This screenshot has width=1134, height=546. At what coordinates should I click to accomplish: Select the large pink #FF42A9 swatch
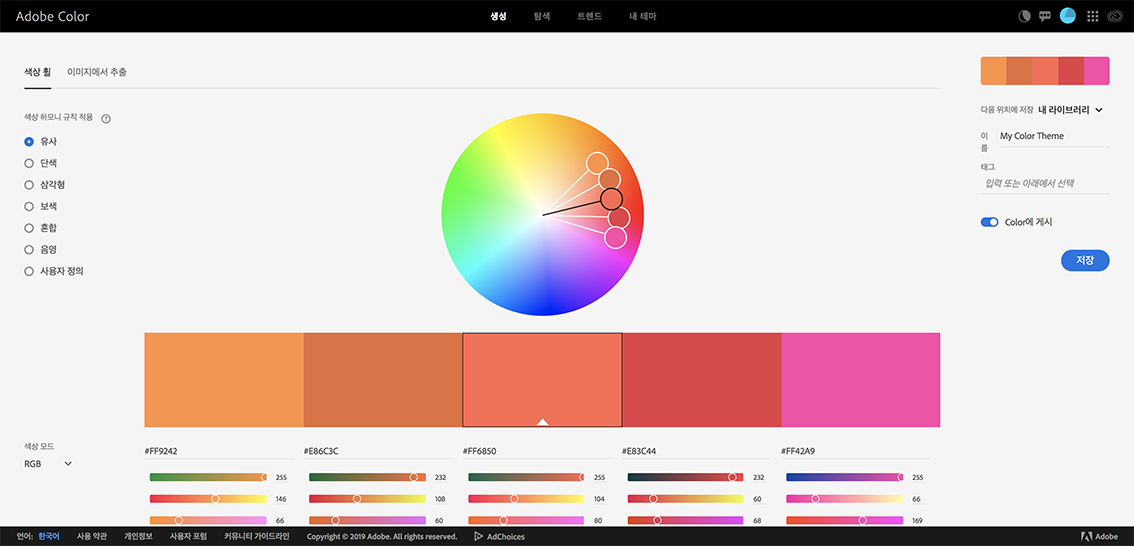(861, 380)
